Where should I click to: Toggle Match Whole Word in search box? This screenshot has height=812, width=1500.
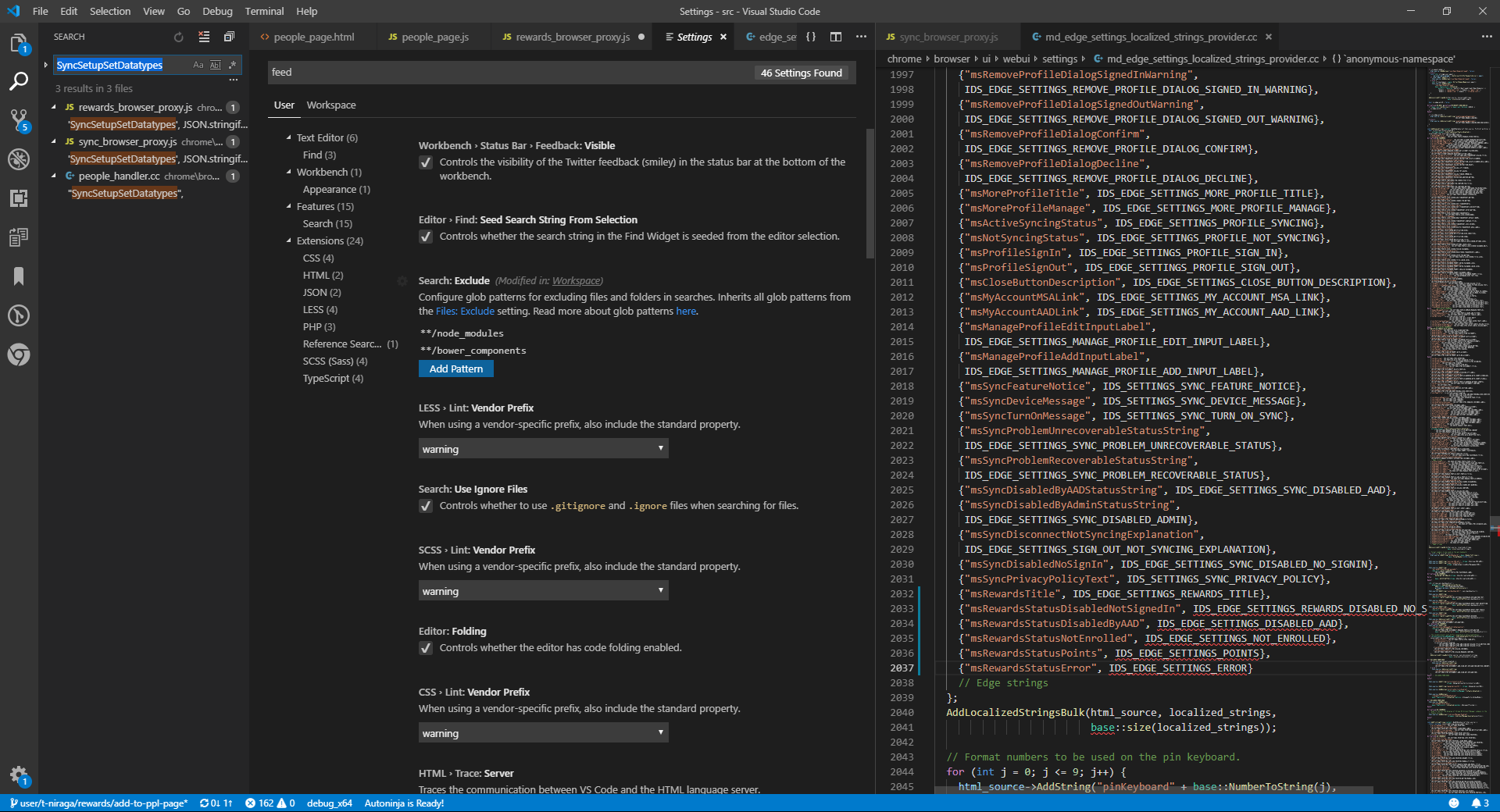tap(216, 65)
